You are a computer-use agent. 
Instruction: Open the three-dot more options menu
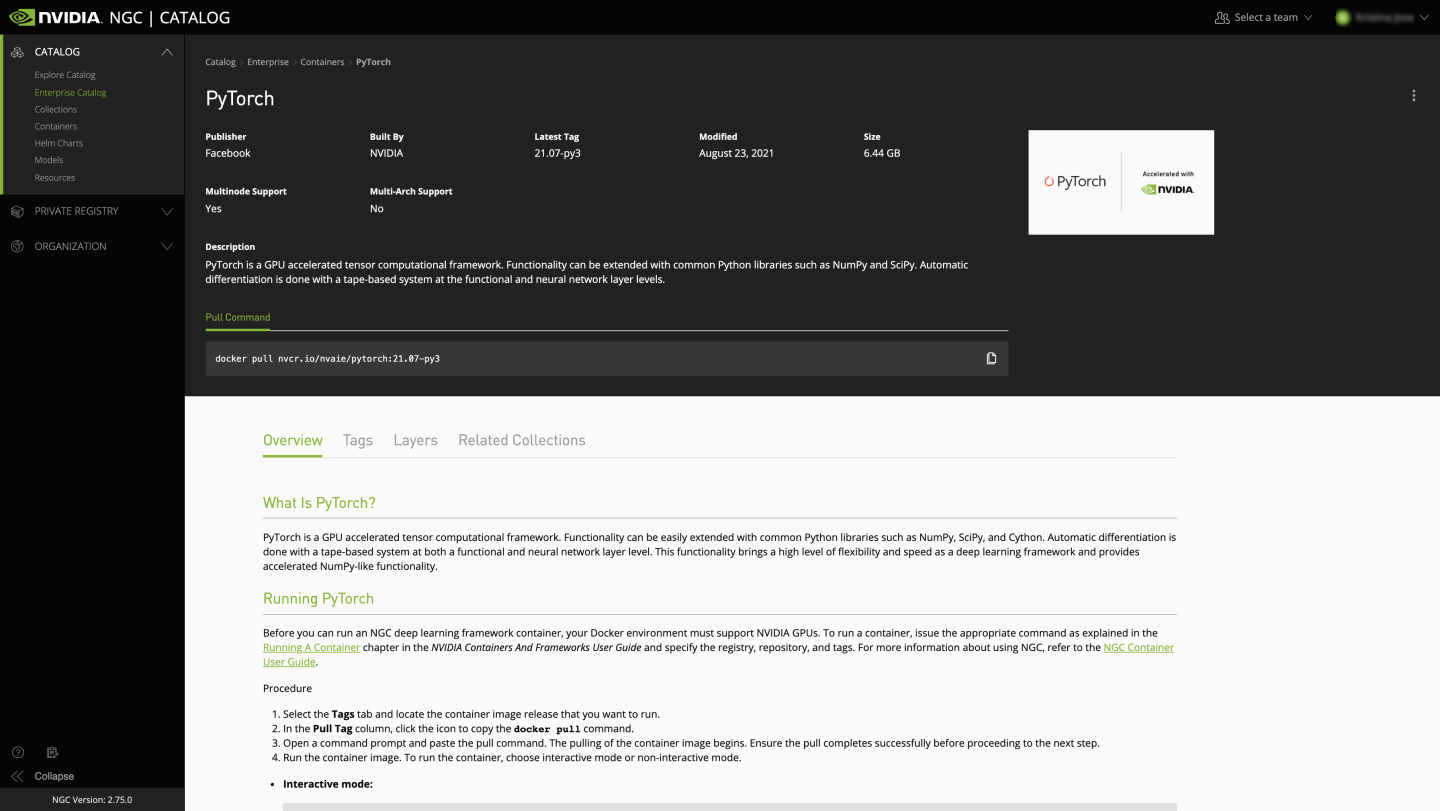point(1413,95)
